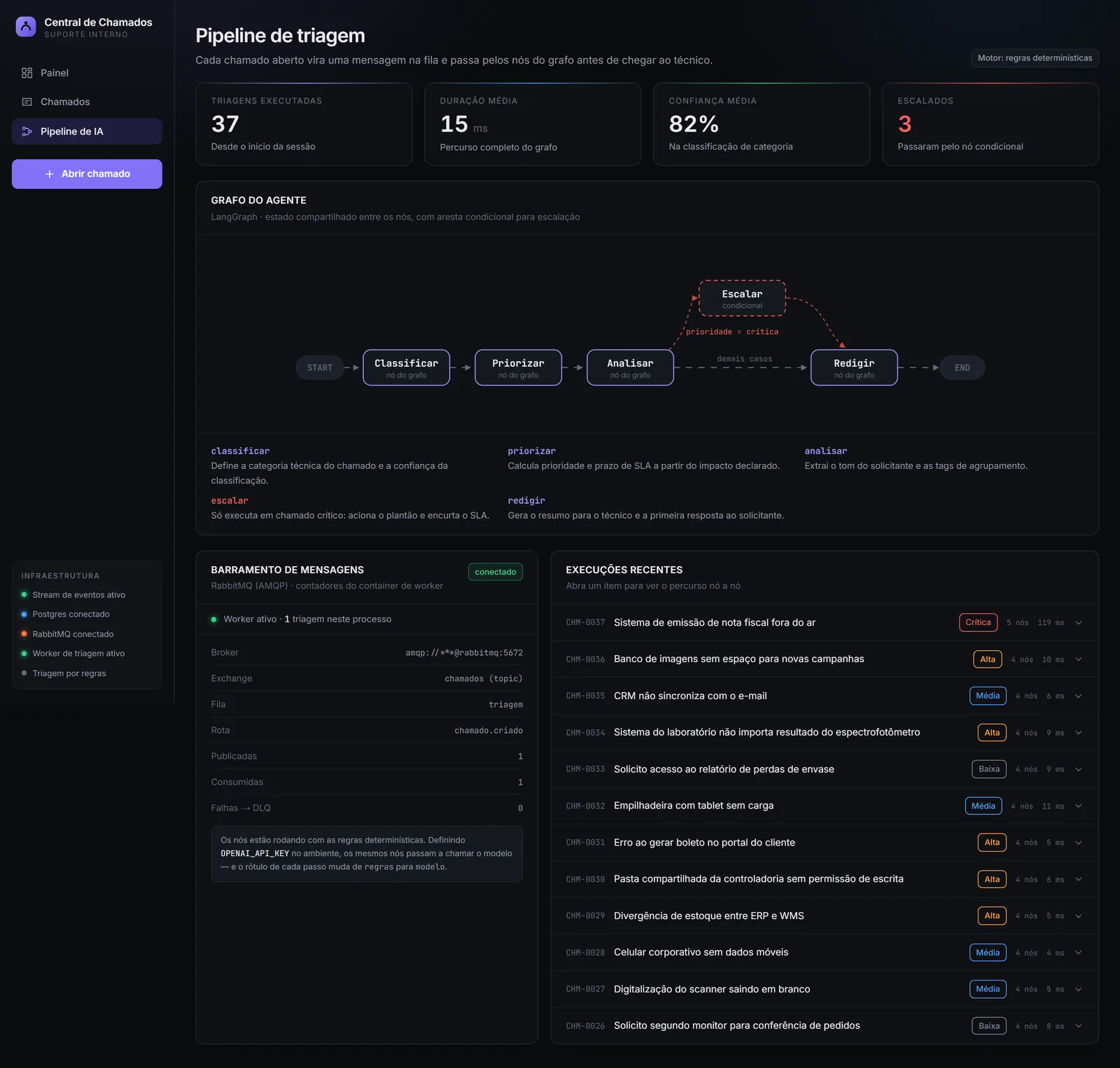Click the conectado status badge
The image size is (1120, 1068).
pyautogui.click(x=496, y=572)
